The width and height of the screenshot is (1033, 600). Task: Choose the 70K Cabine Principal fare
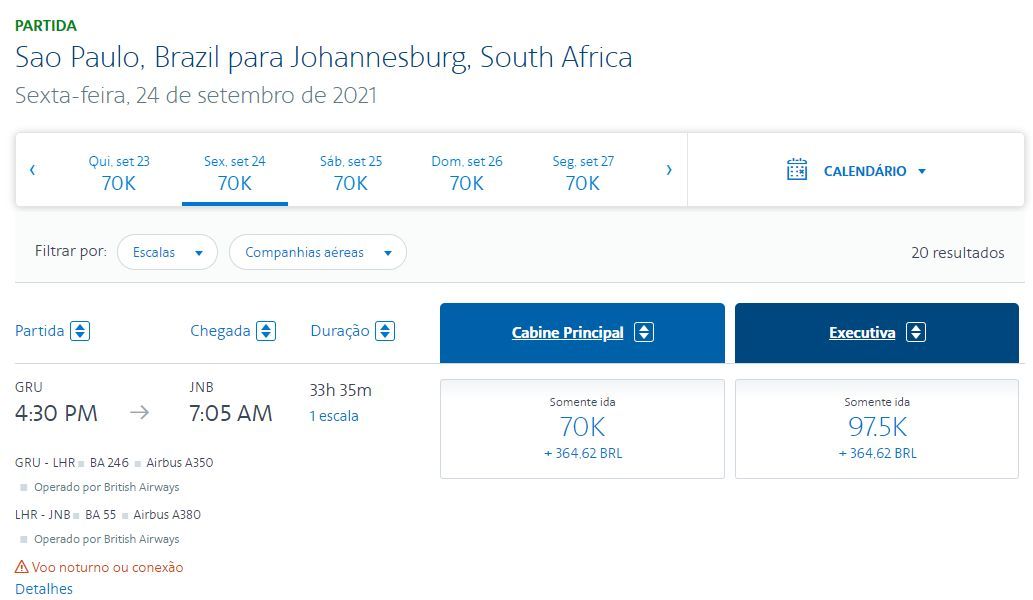[582, 429]
